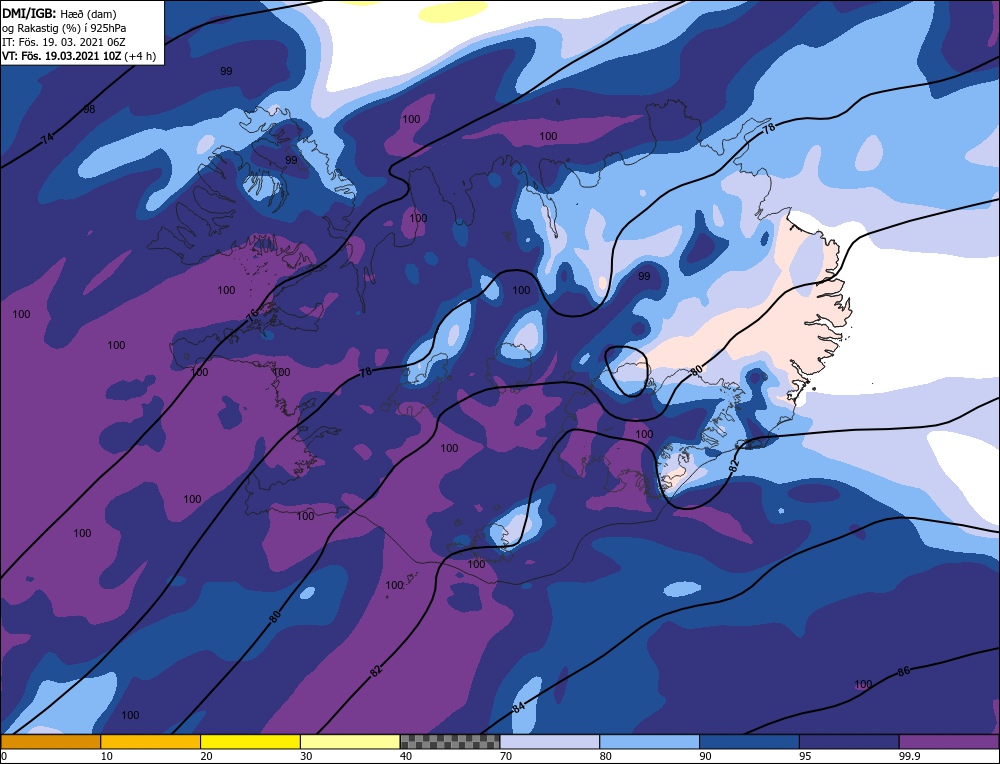The image size is (1000, 764).
Task: Select the lavender 70–80 legend swatch
Action: click(x=550, y=742)
